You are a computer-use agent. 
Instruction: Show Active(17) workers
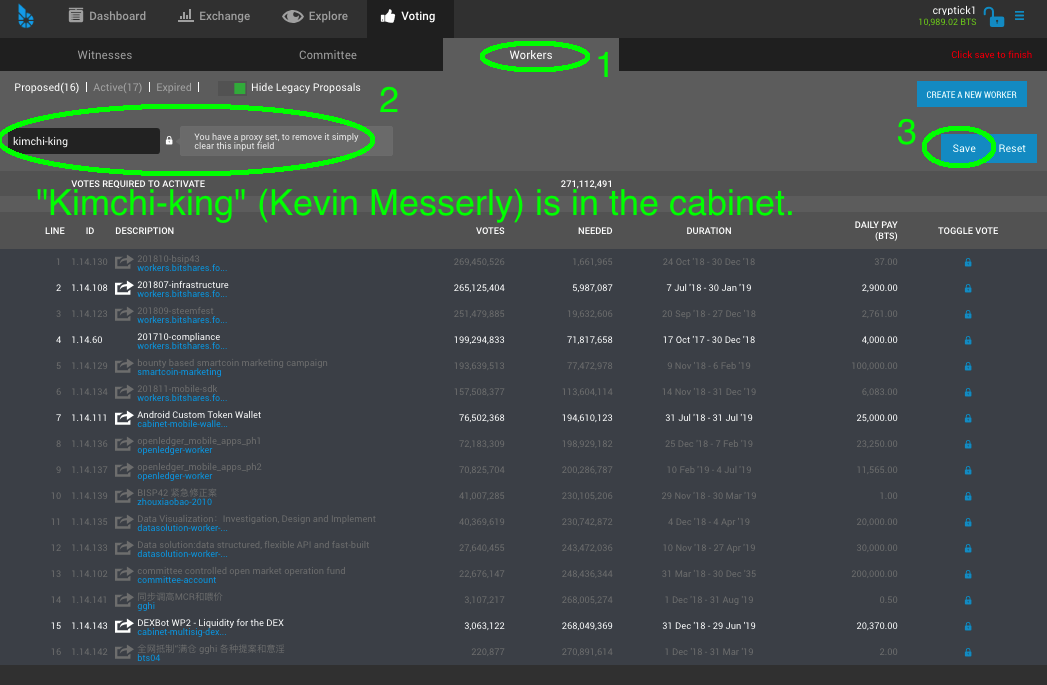point(118,87)
